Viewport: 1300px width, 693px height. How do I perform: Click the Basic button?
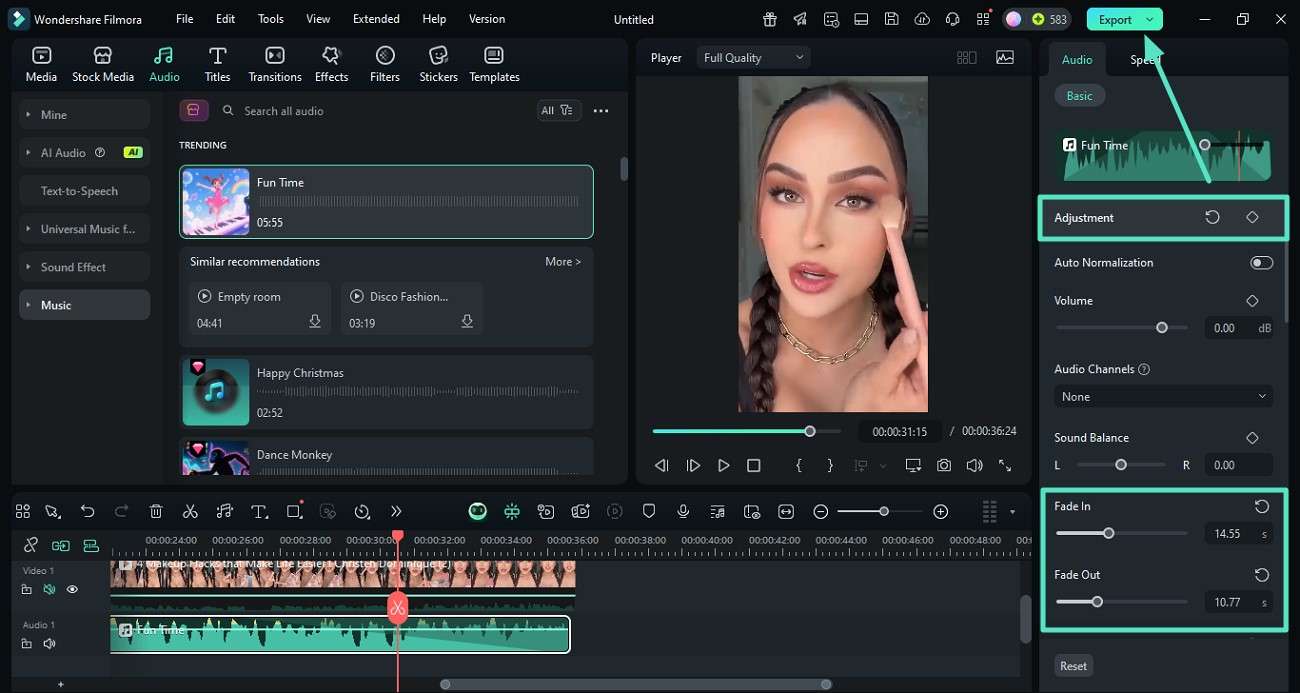(x=1079, y=96)
